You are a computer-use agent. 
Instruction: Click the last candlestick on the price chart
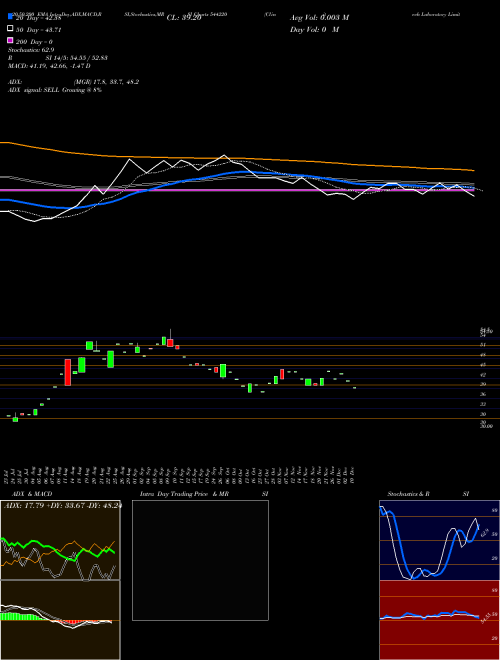pos(354,388)
